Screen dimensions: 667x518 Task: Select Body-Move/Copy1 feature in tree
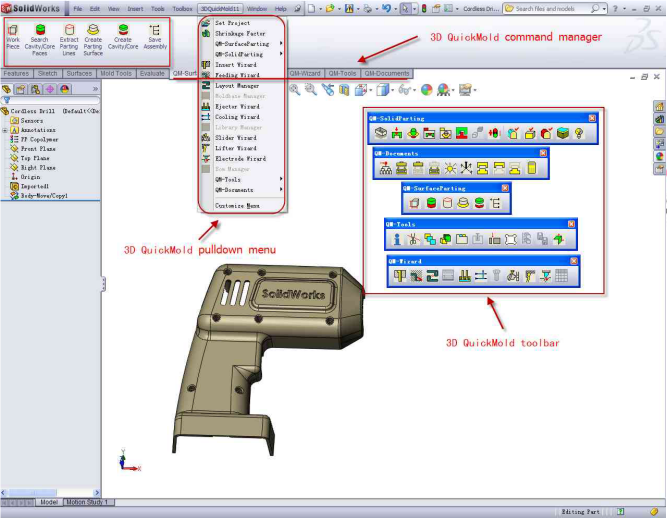(39, 196)
